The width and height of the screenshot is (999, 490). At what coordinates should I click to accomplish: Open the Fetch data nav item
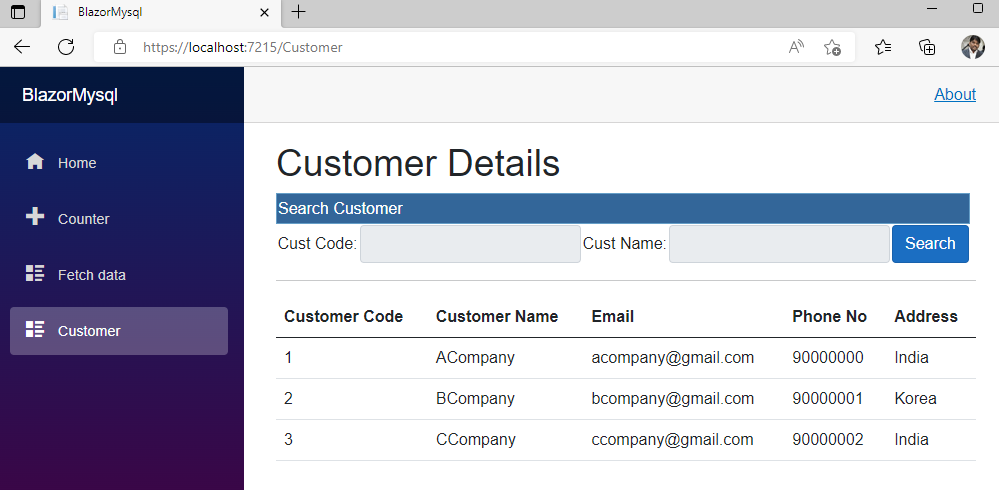[119, 275]
